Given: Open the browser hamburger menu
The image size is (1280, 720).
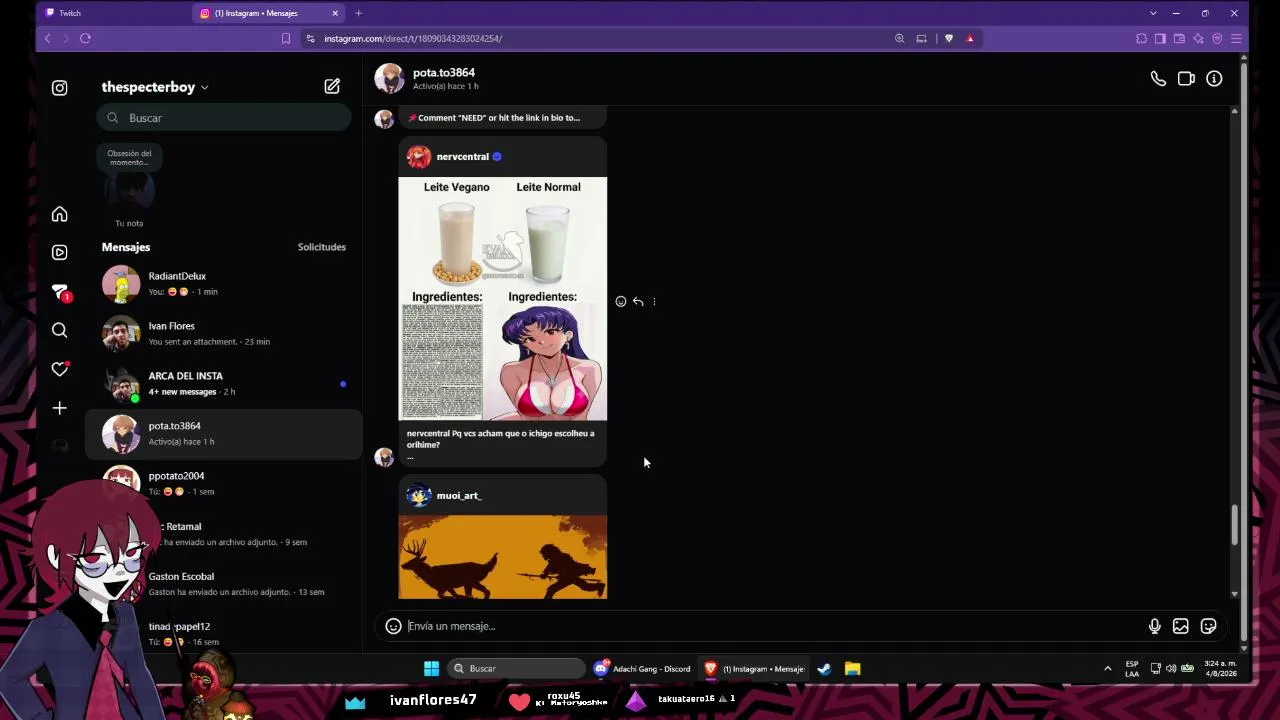Looking at the screenshot, I should pos(1236,38).
